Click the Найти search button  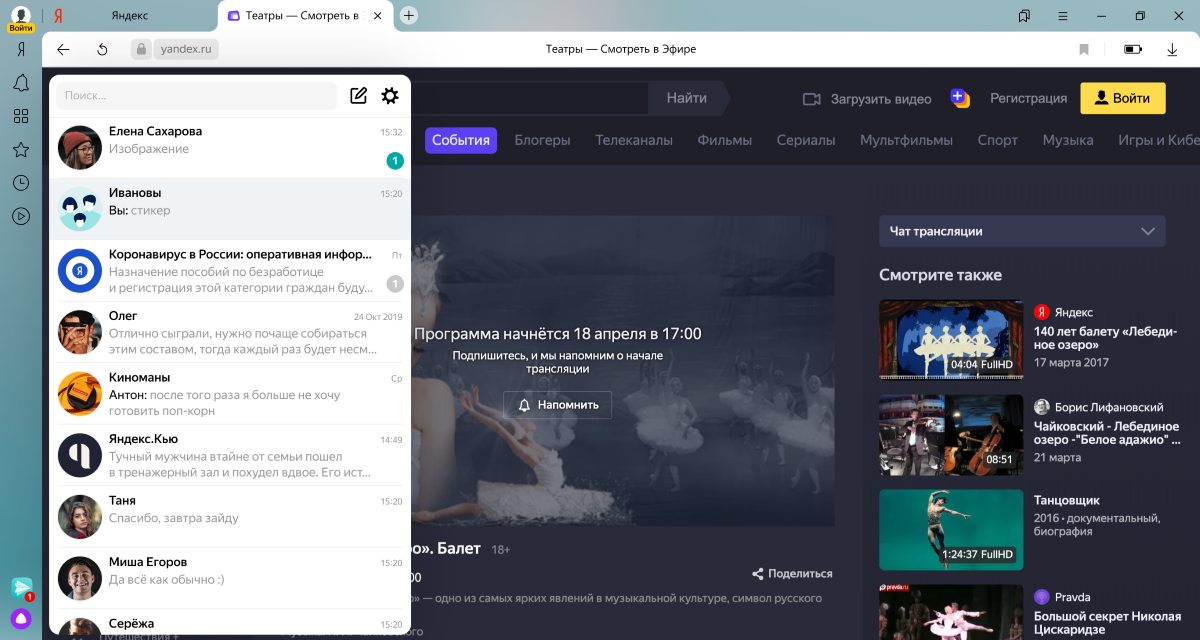(x=687, y=98)
